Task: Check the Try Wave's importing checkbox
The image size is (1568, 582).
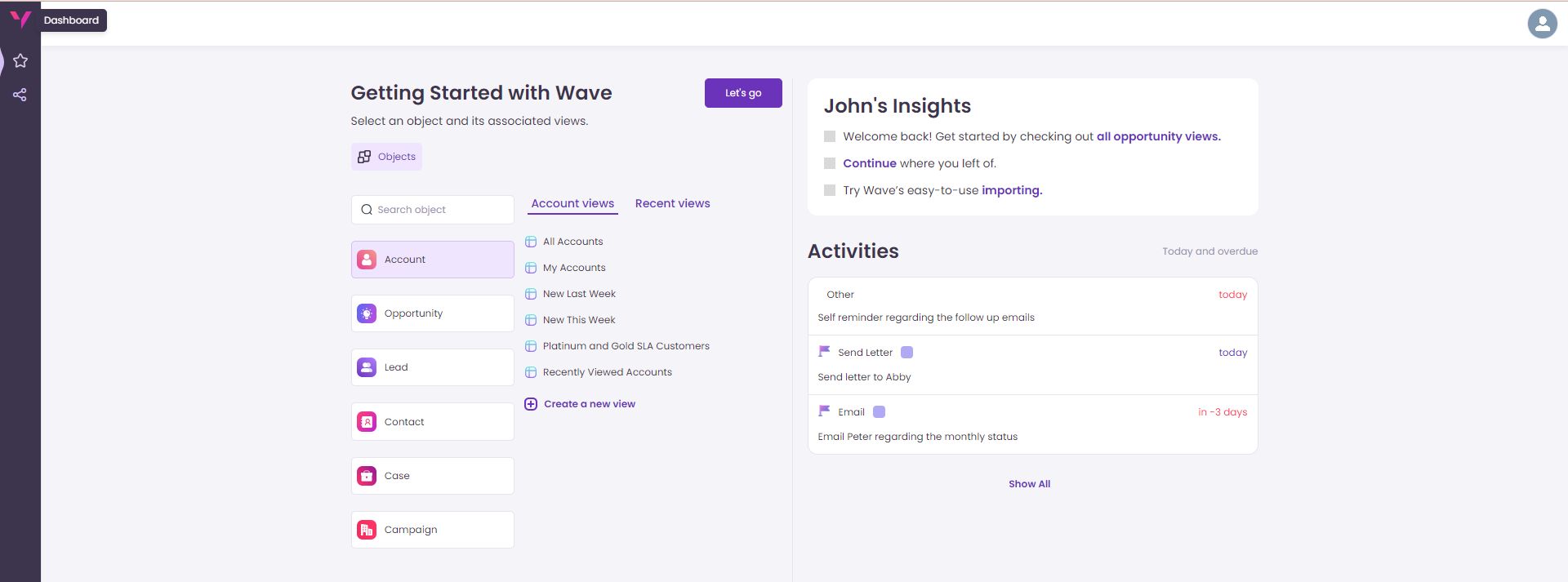Action: (830, 190)
